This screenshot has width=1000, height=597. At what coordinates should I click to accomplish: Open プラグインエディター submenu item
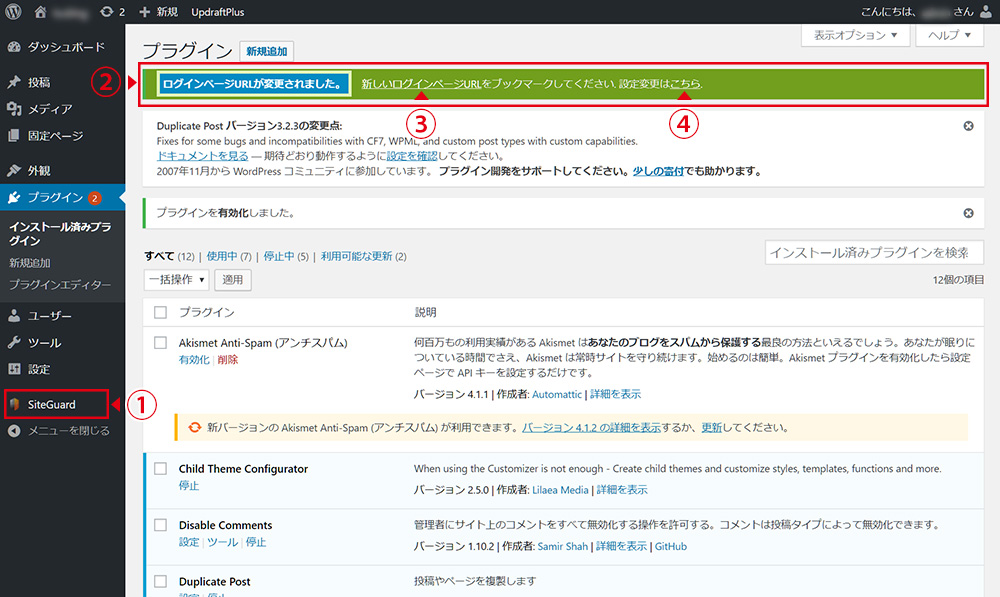[x=60, y=284]
